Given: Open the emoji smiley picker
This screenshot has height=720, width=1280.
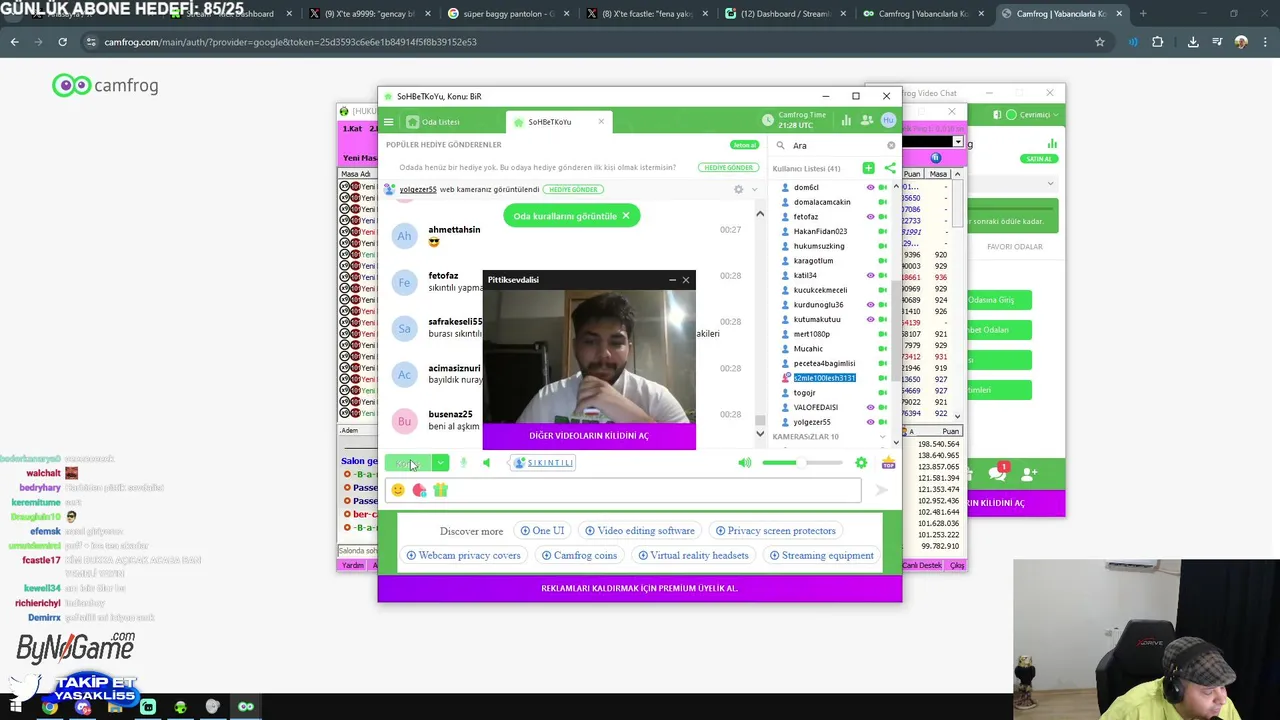Looking at the screenshot, I should 398,490.
